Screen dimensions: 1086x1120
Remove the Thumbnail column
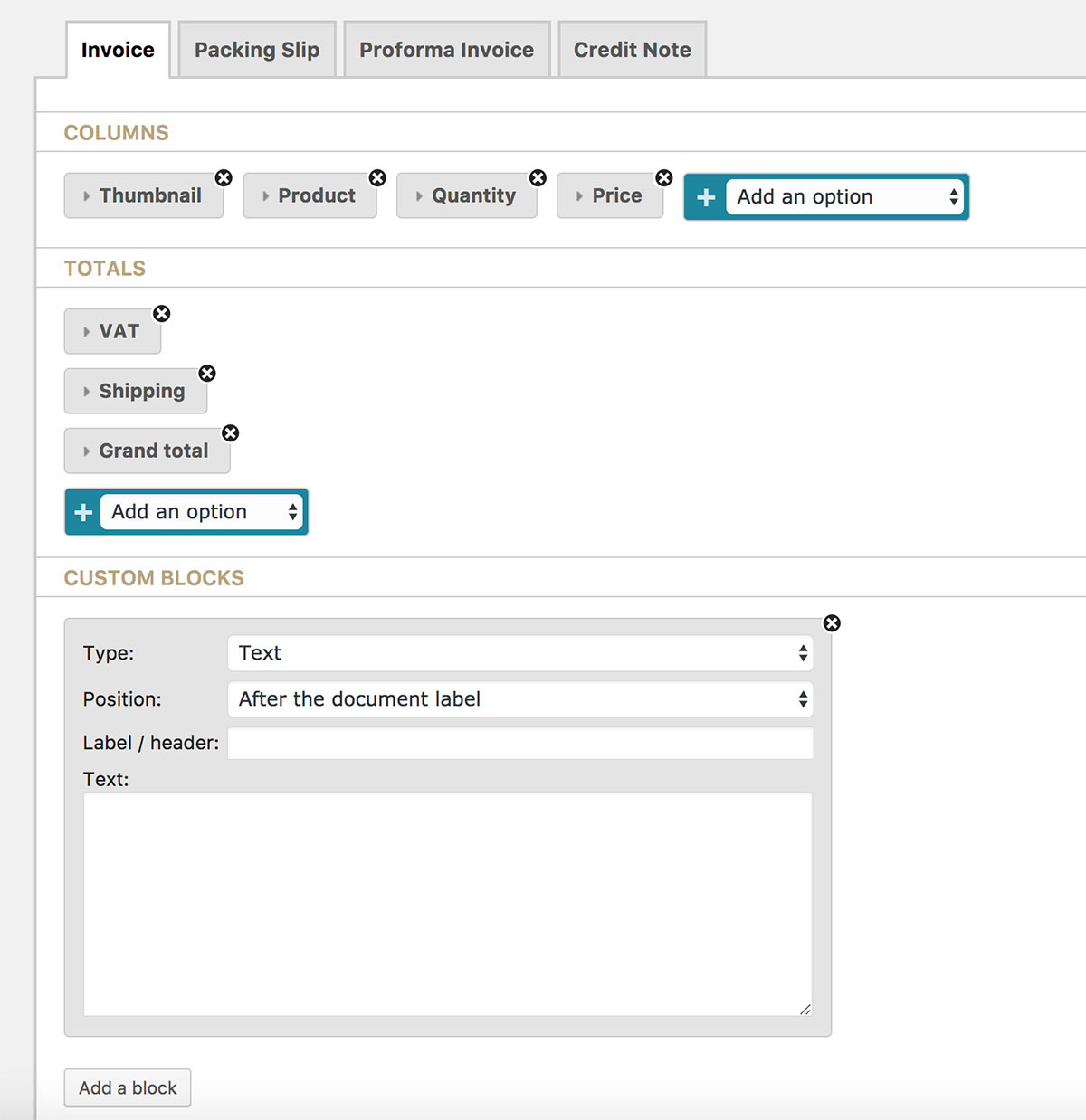click(x=224, y=178)
